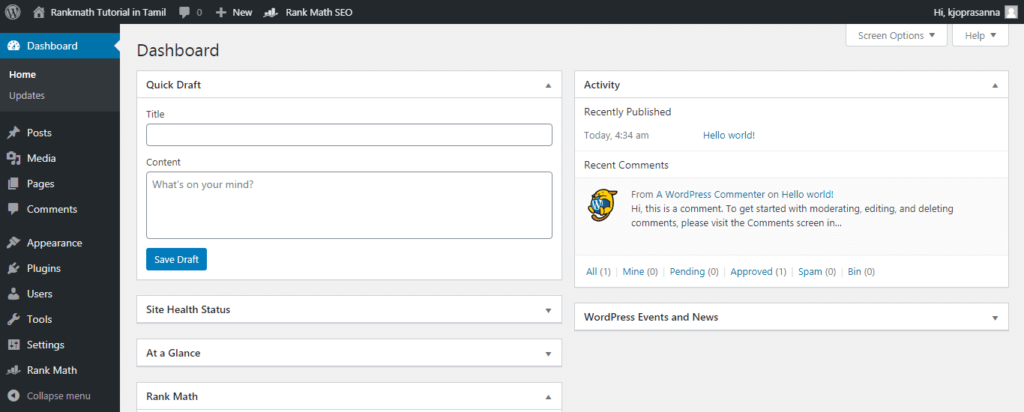Click the Appearance brush icon
The image size is (1024, 412).
pos(13,243)
